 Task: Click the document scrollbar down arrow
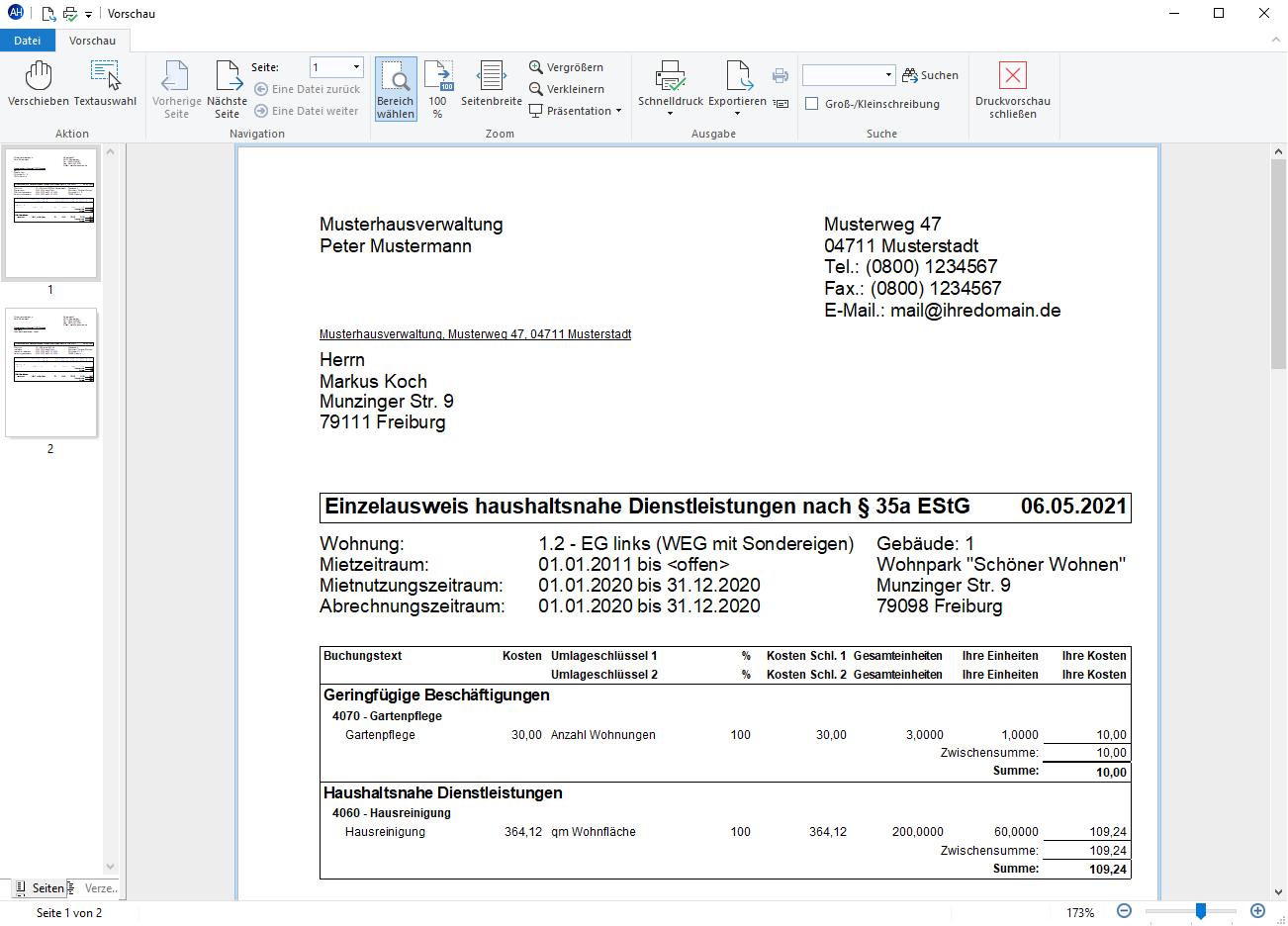pos(1278,891)
